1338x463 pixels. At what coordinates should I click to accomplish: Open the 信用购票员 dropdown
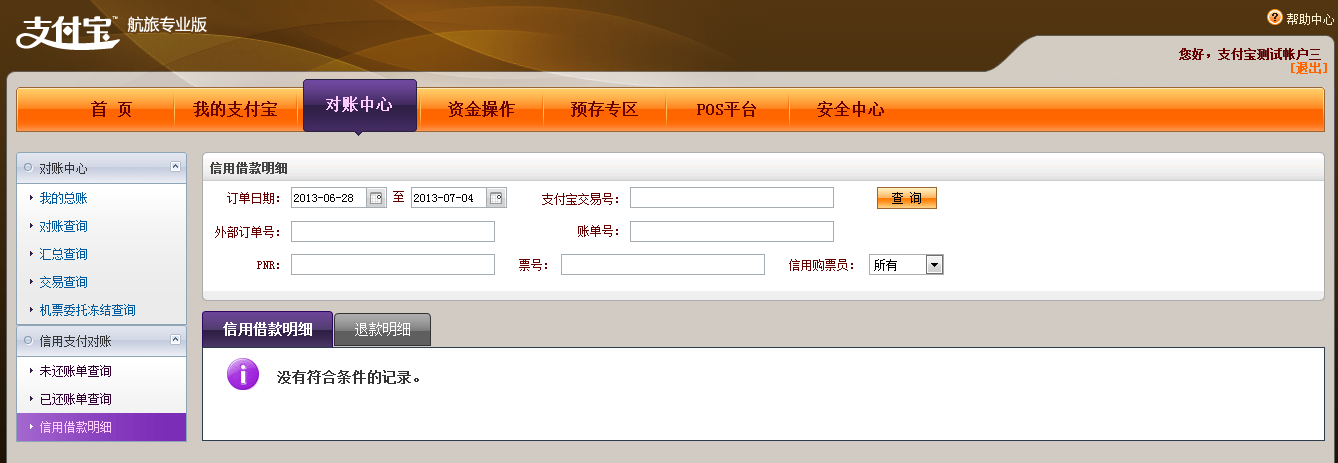[934, 265]
